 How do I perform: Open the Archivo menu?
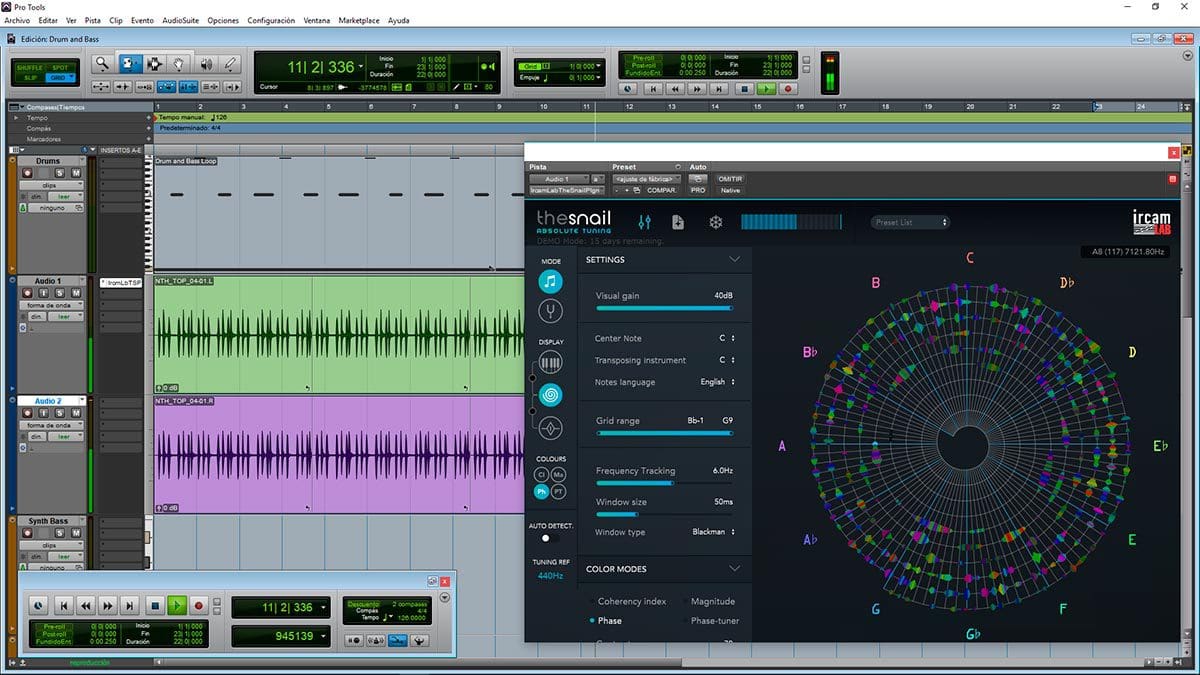click(x=17, y=20)
